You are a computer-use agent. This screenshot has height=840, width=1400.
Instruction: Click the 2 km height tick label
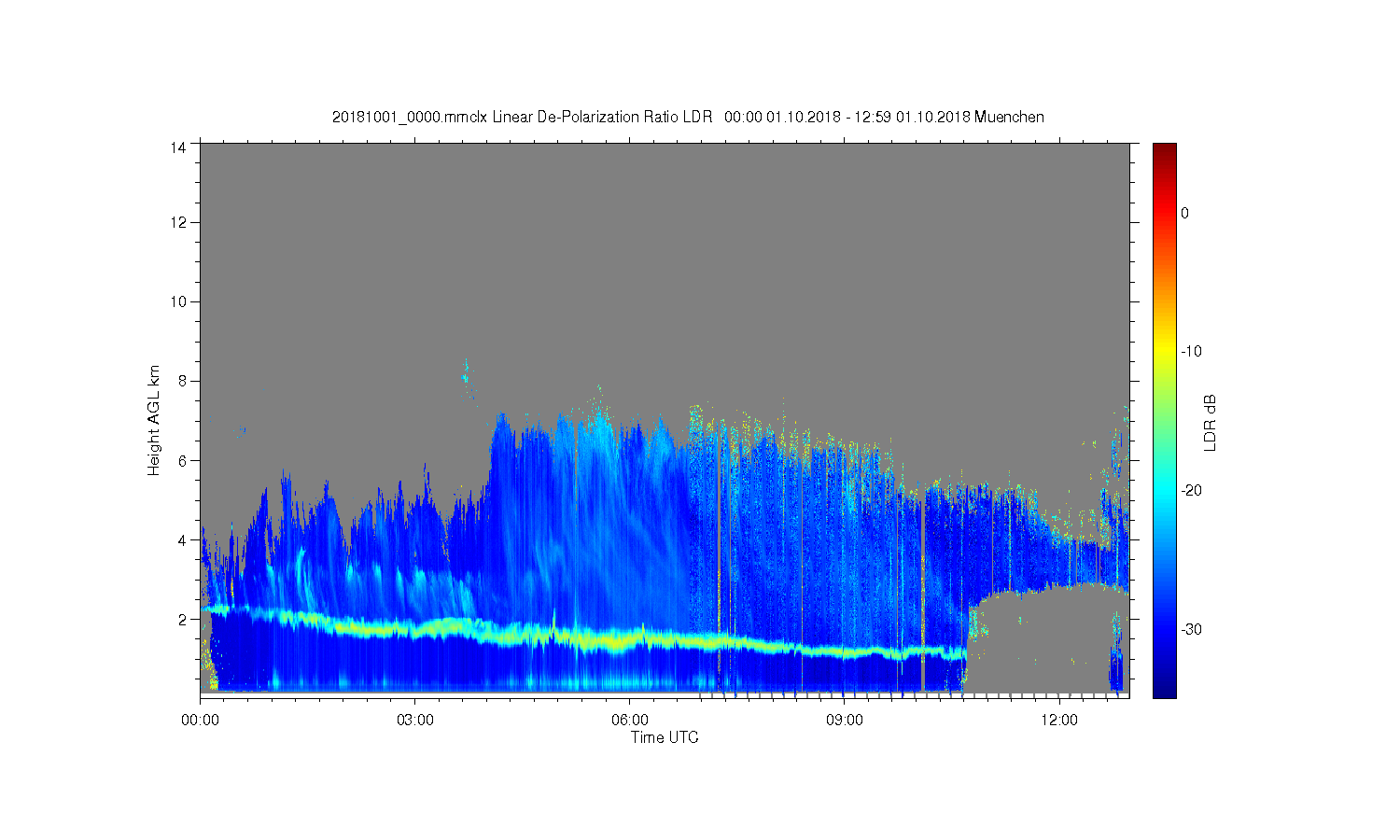[183, 619]
